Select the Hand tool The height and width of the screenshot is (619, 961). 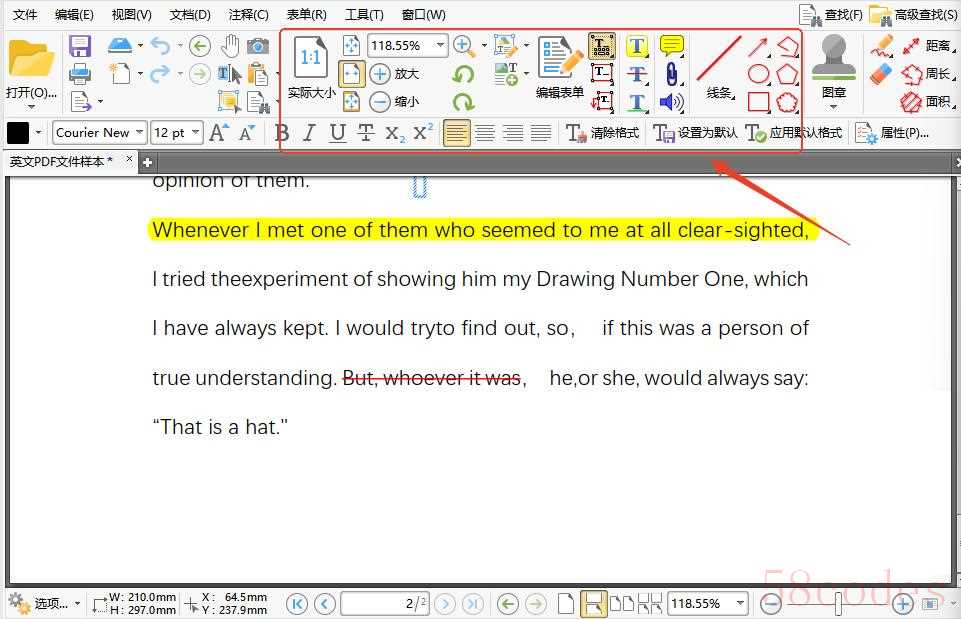click(x=230, y=46)
